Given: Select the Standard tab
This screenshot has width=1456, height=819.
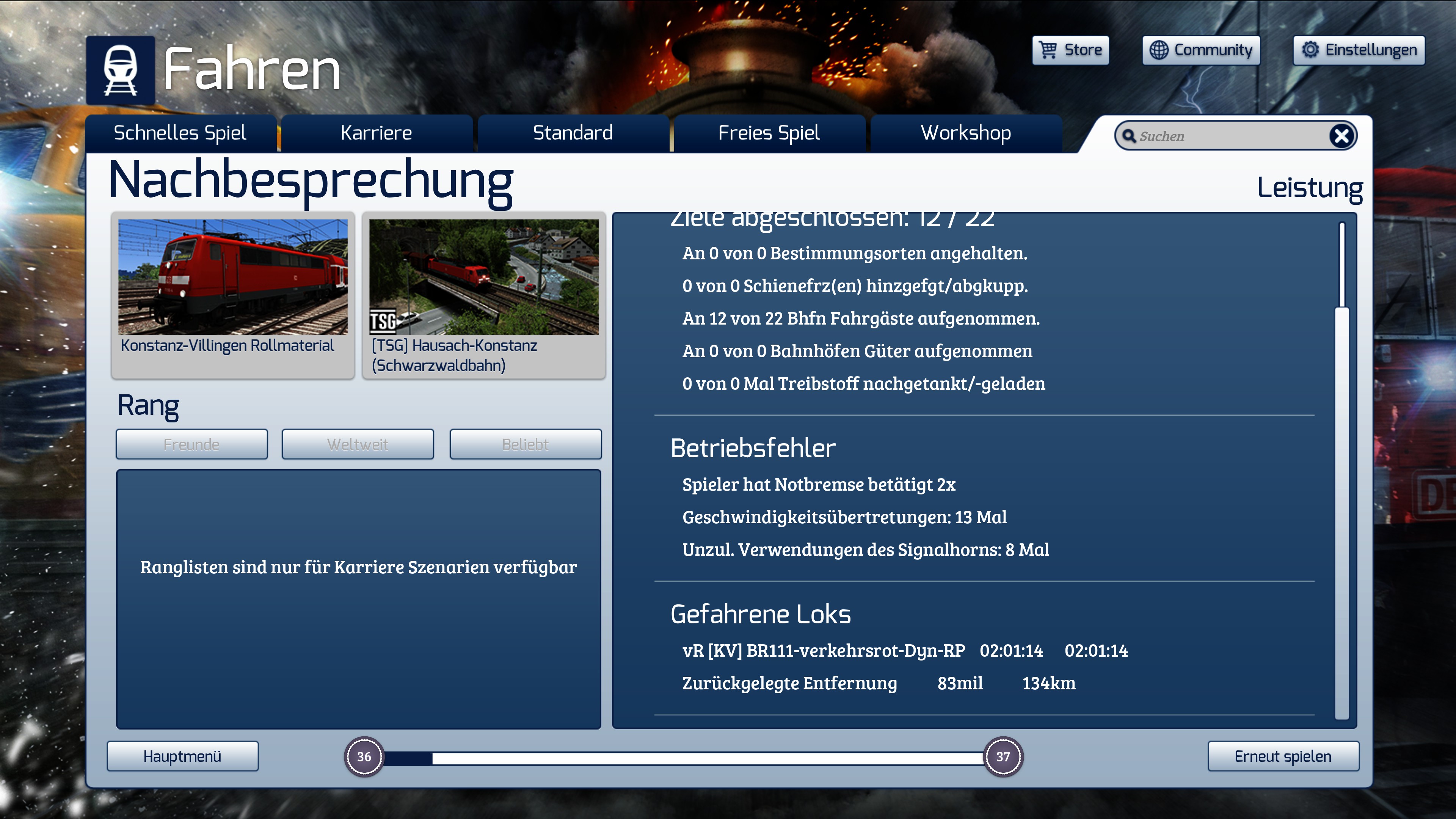Looking at the screenshot, I should (573, 133).
